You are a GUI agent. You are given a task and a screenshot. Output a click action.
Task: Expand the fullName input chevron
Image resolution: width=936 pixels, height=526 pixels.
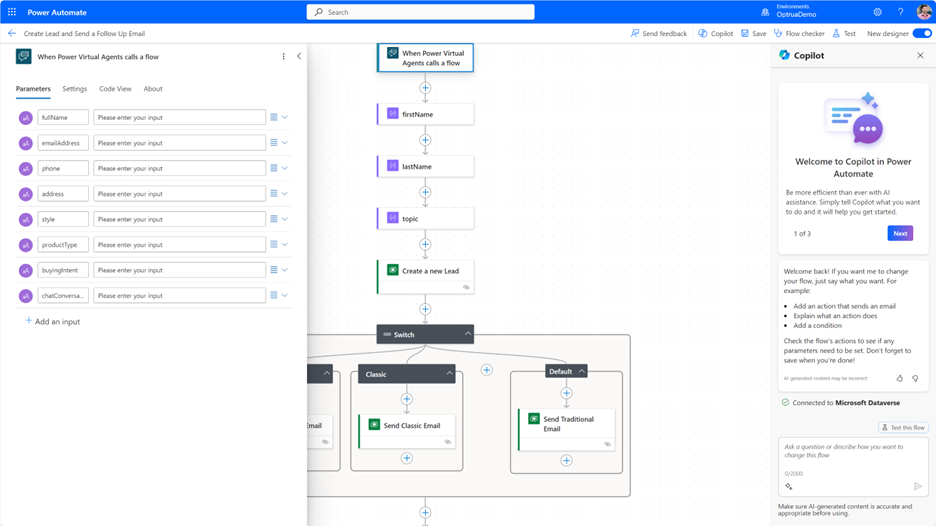(x=285, y=117)
